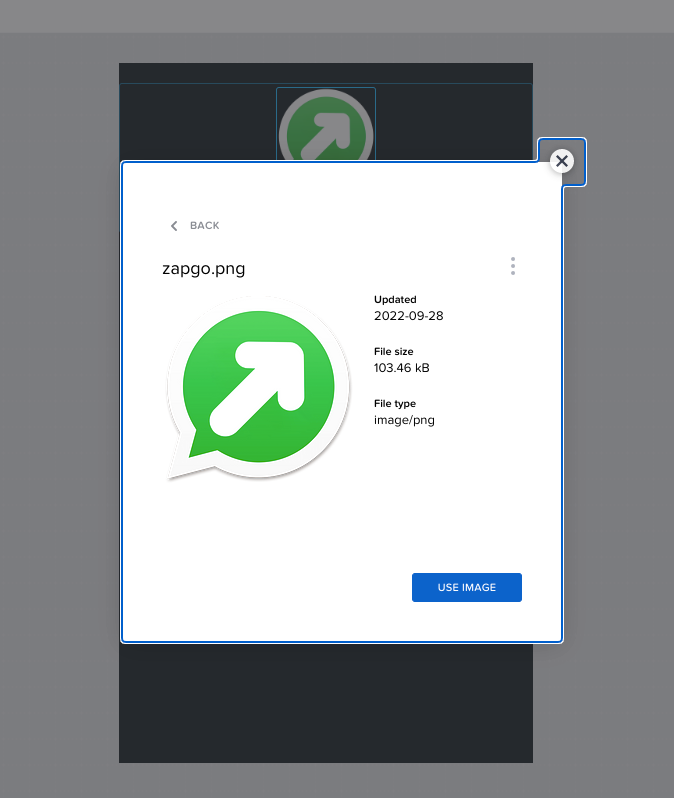This screenshot has width=674, height=798.
Task: Go back using the BACK link
Action: pos(195,225)
